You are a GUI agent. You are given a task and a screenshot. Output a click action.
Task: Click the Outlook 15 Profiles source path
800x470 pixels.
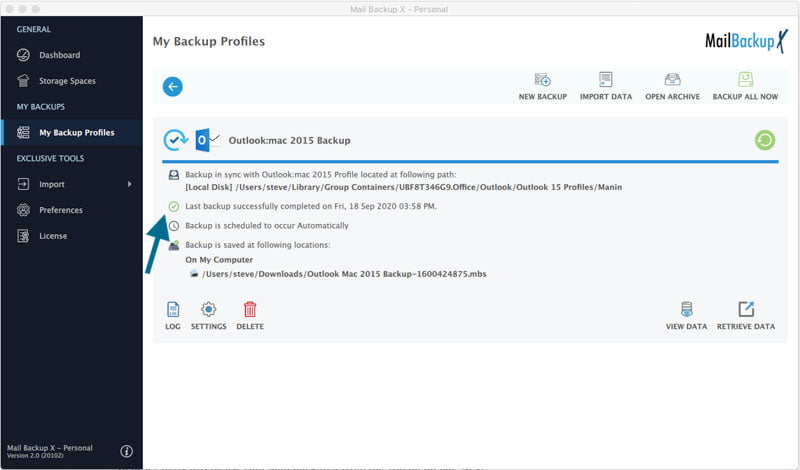point(404,187)
